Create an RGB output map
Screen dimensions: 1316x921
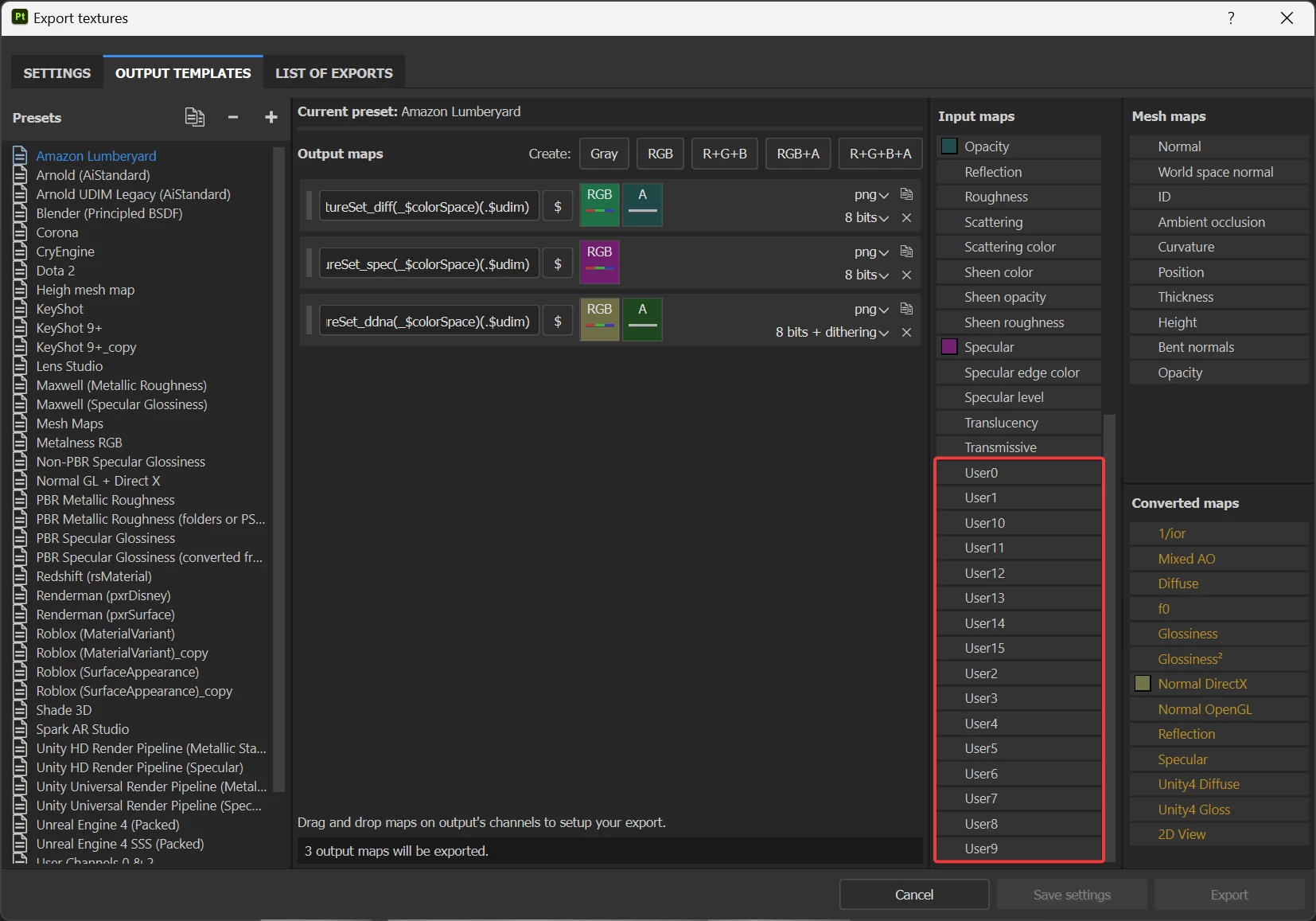point(660,154)
